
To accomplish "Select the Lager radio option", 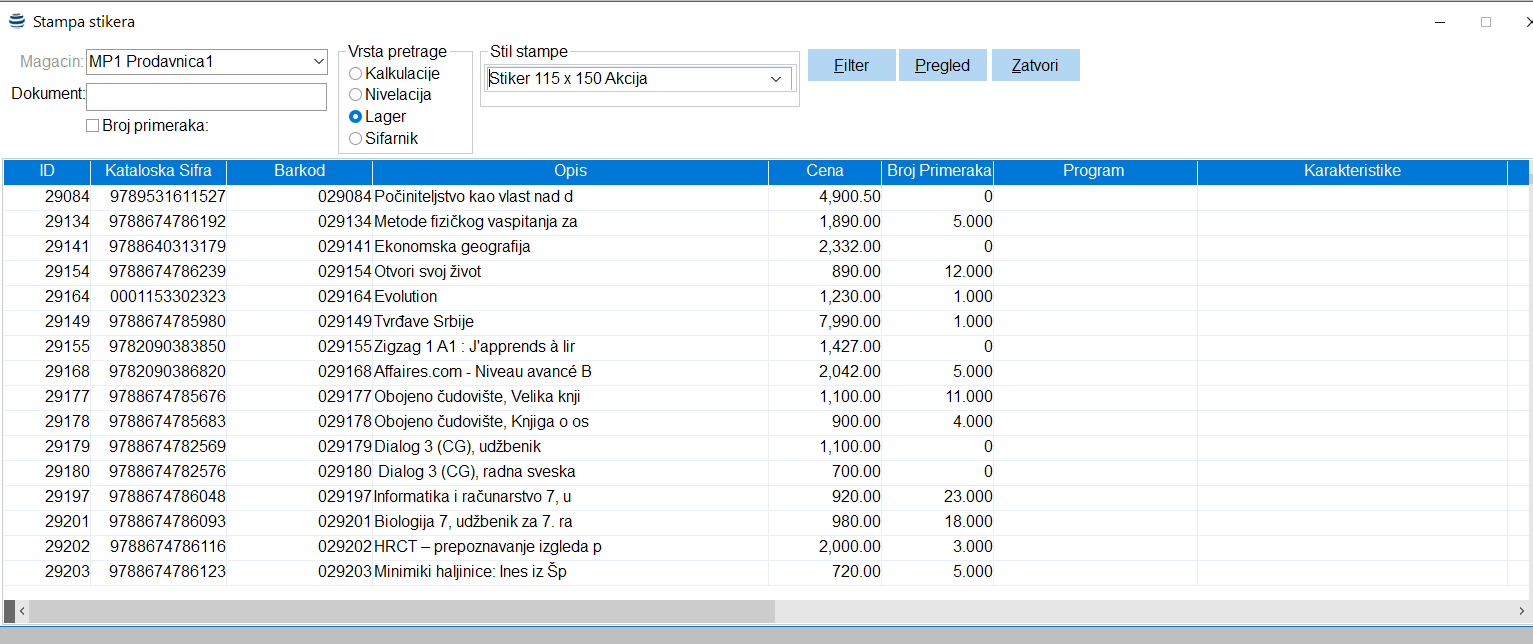I will [355, 117].
